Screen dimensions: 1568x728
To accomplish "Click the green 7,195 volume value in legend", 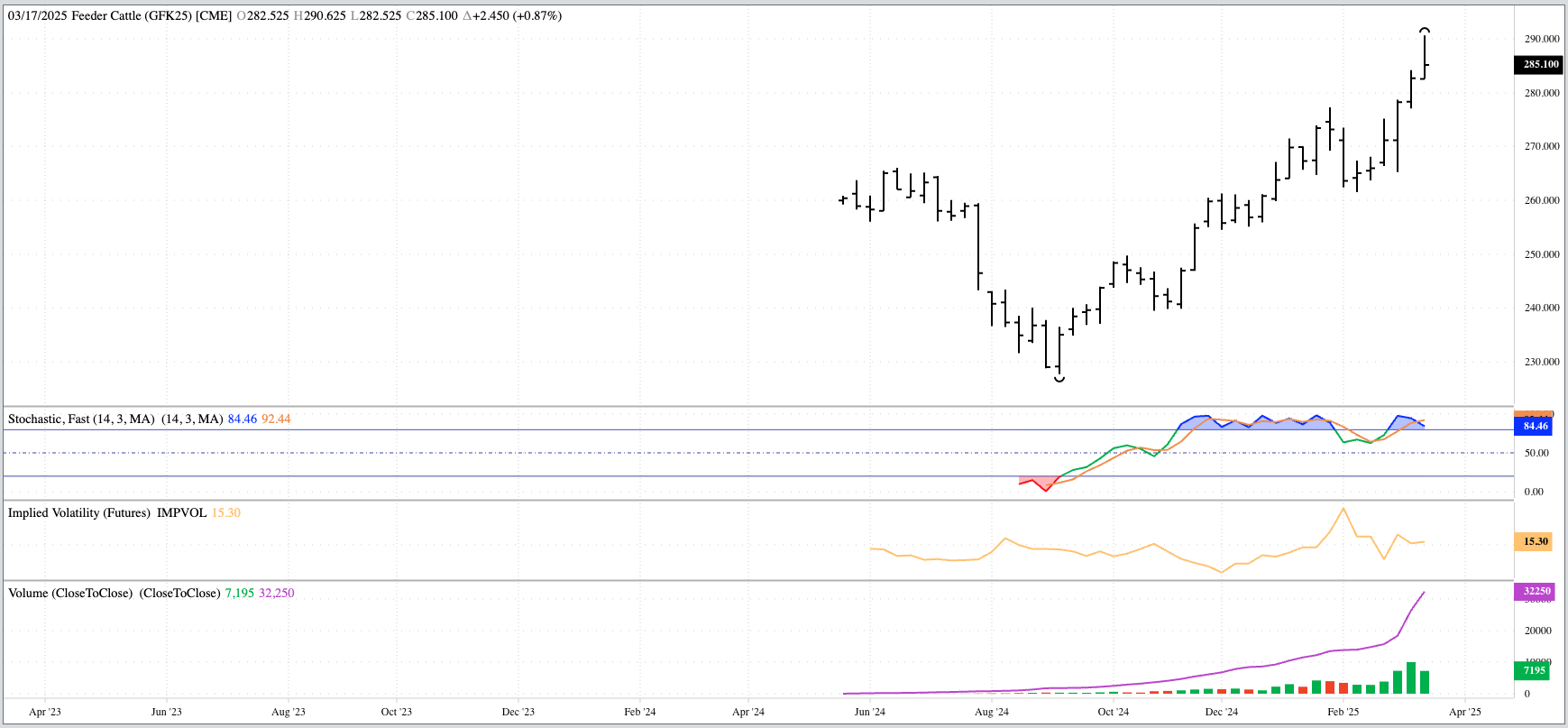I will [239, 593].
